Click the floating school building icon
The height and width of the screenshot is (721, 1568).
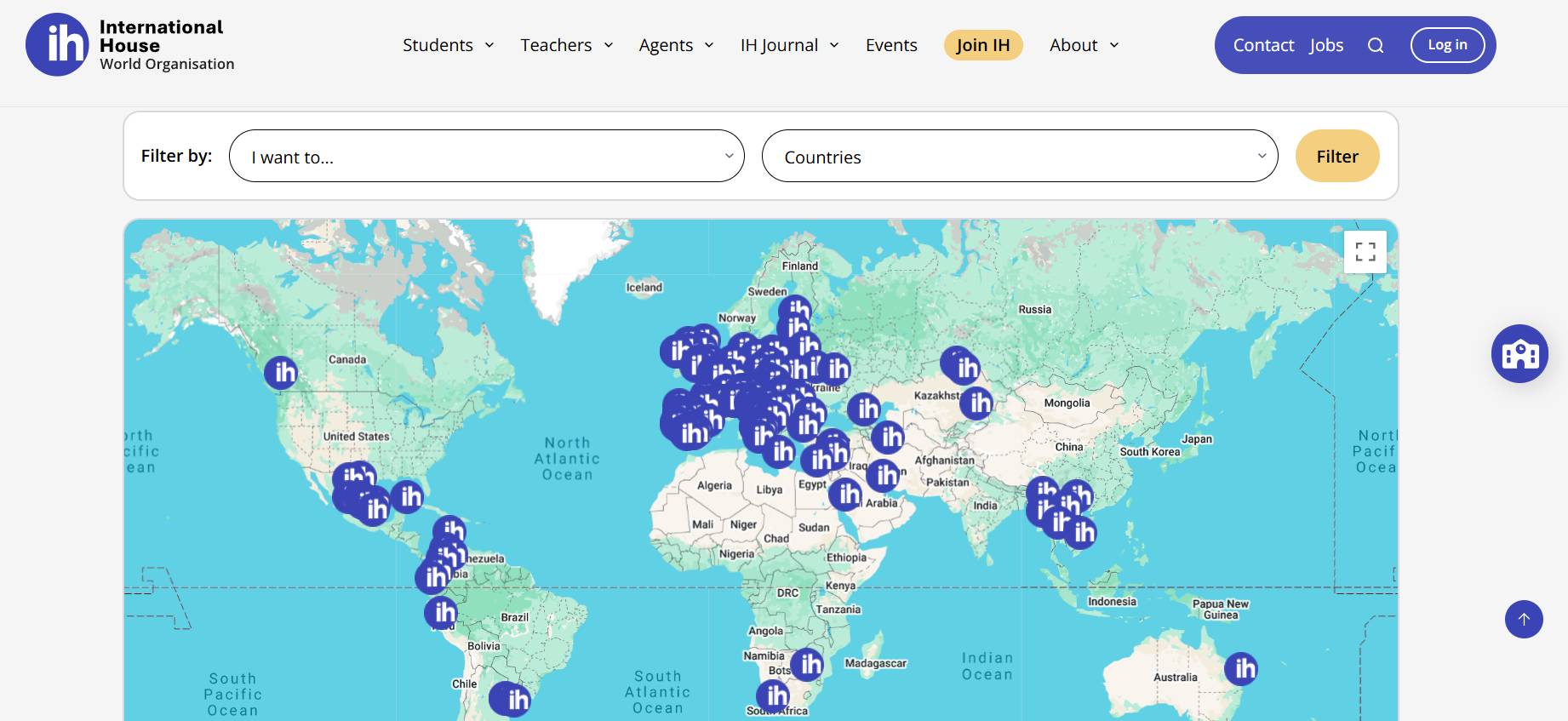1519,354
